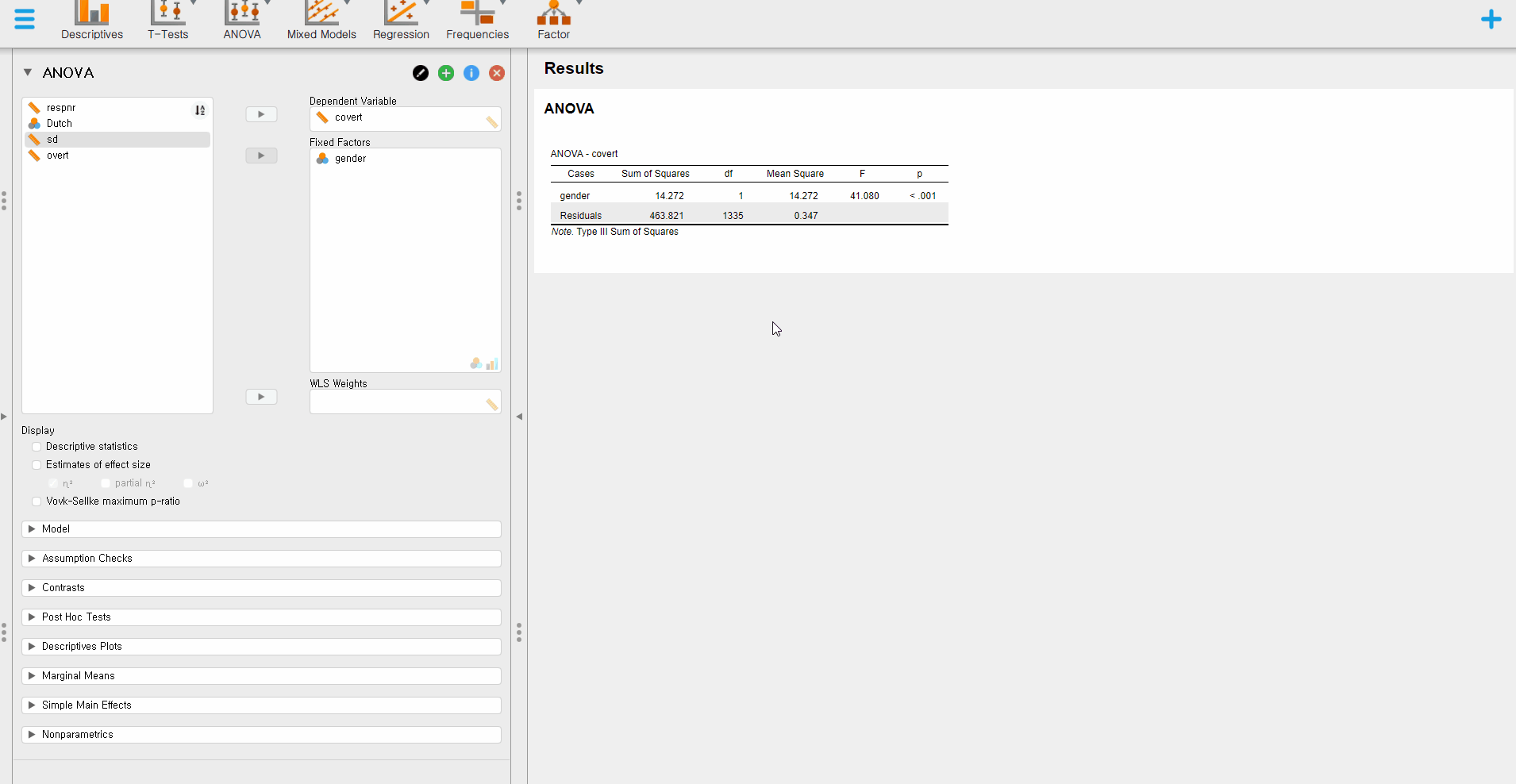
Task: Expand the Post Hoc Tests section
Action: [x=261, y=617]
